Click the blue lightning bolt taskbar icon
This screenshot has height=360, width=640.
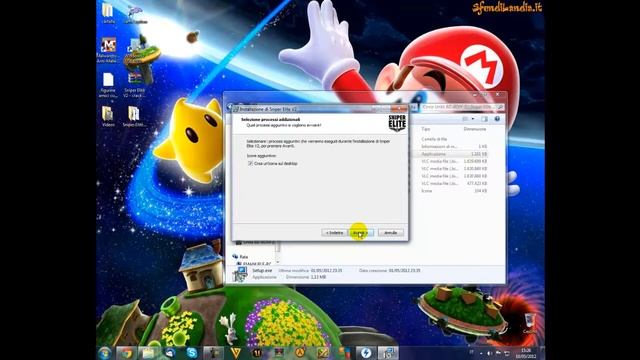point(366,353)
